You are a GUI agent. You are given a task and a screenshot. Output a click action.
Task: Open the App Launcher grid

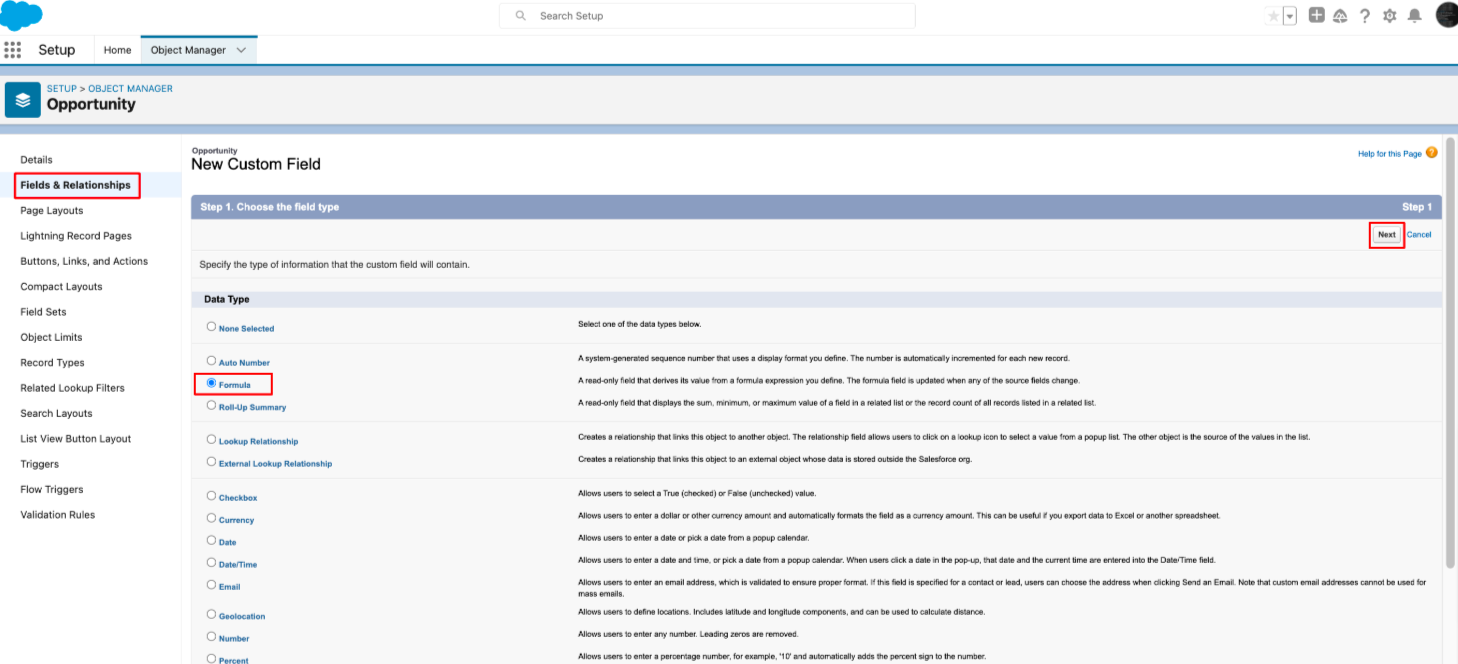(x=13, y=50)
